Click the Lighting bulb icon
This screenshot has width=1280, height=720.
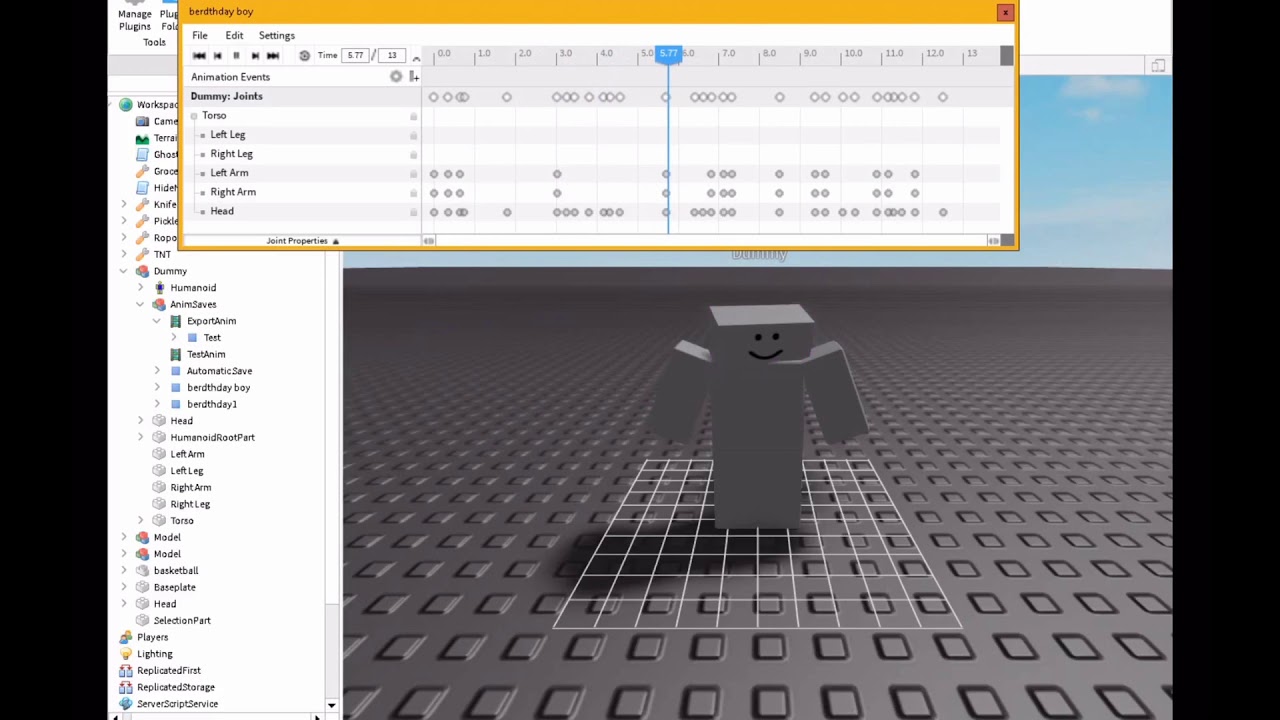pos(126,654)
